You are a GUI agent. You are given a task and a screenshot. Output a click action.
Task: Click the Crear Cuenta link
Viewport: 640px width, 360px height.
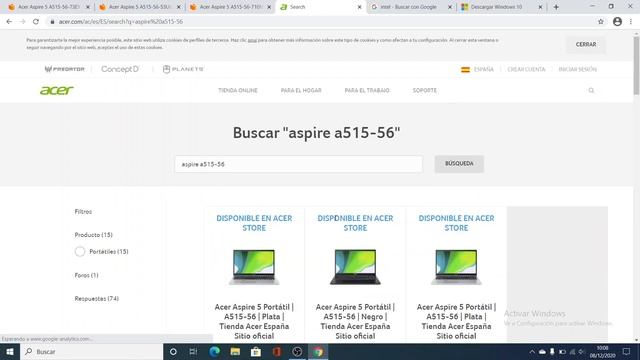pyautogui.click(x=526, y=69)
